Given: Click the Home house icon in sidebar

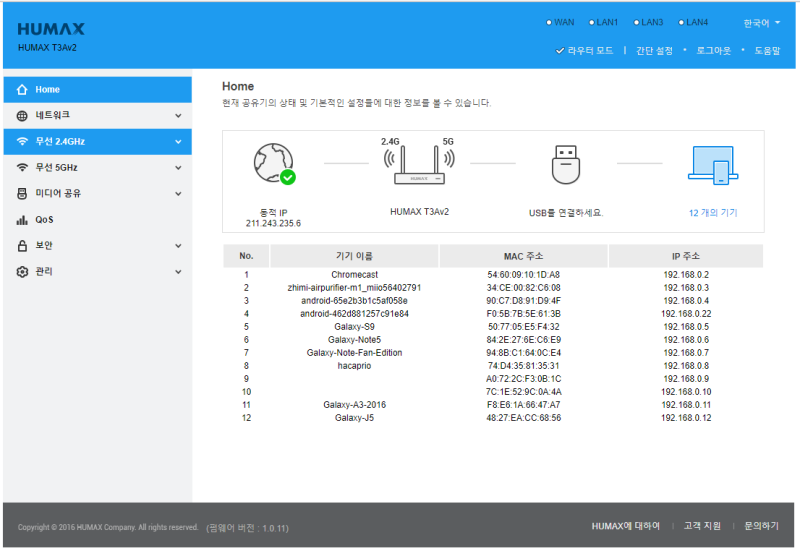Looking at the screenshot, I should click(22, 90).
